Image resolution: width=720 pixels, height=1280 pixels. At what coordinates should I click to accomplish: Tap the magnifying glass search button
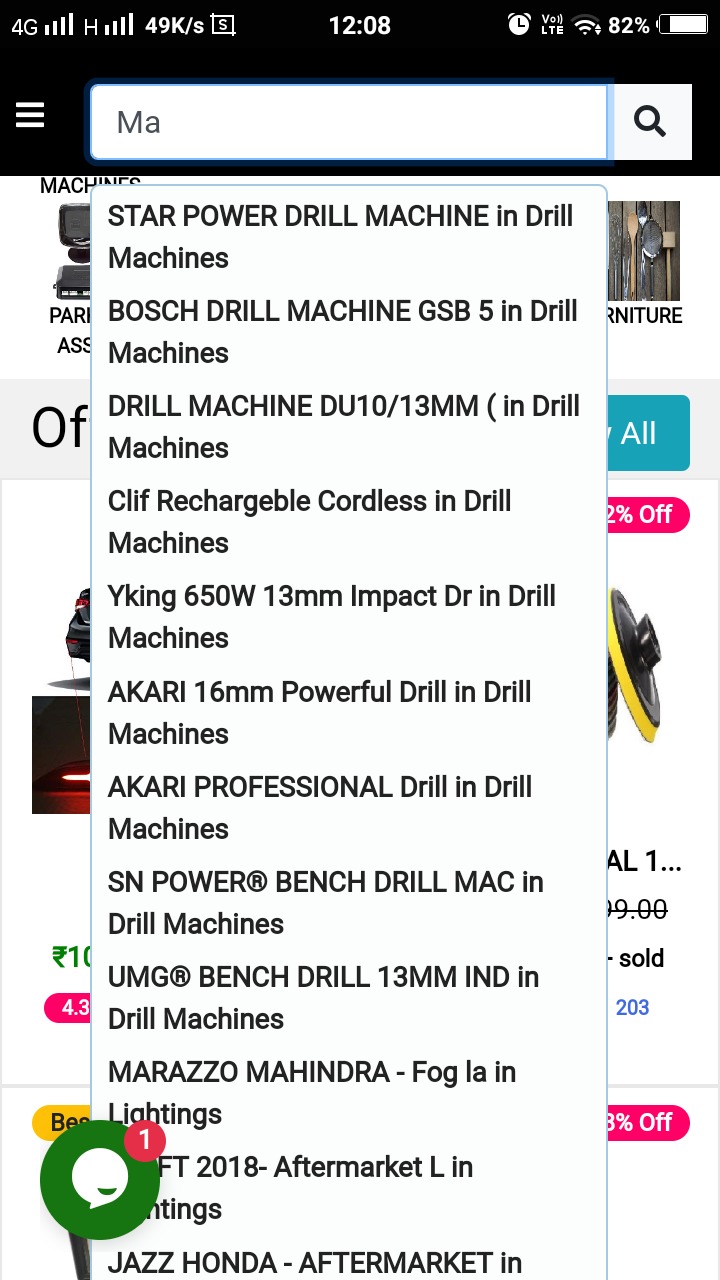(651, 122)
